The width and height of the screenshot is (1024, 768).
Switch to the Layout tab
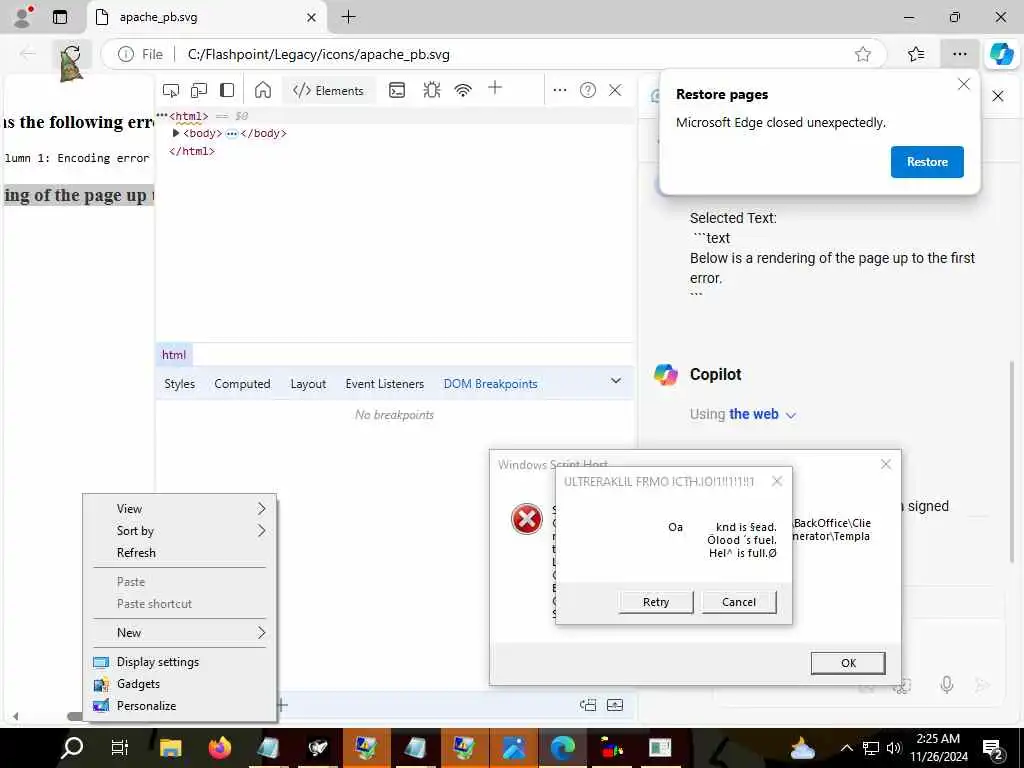coord(308,384)
